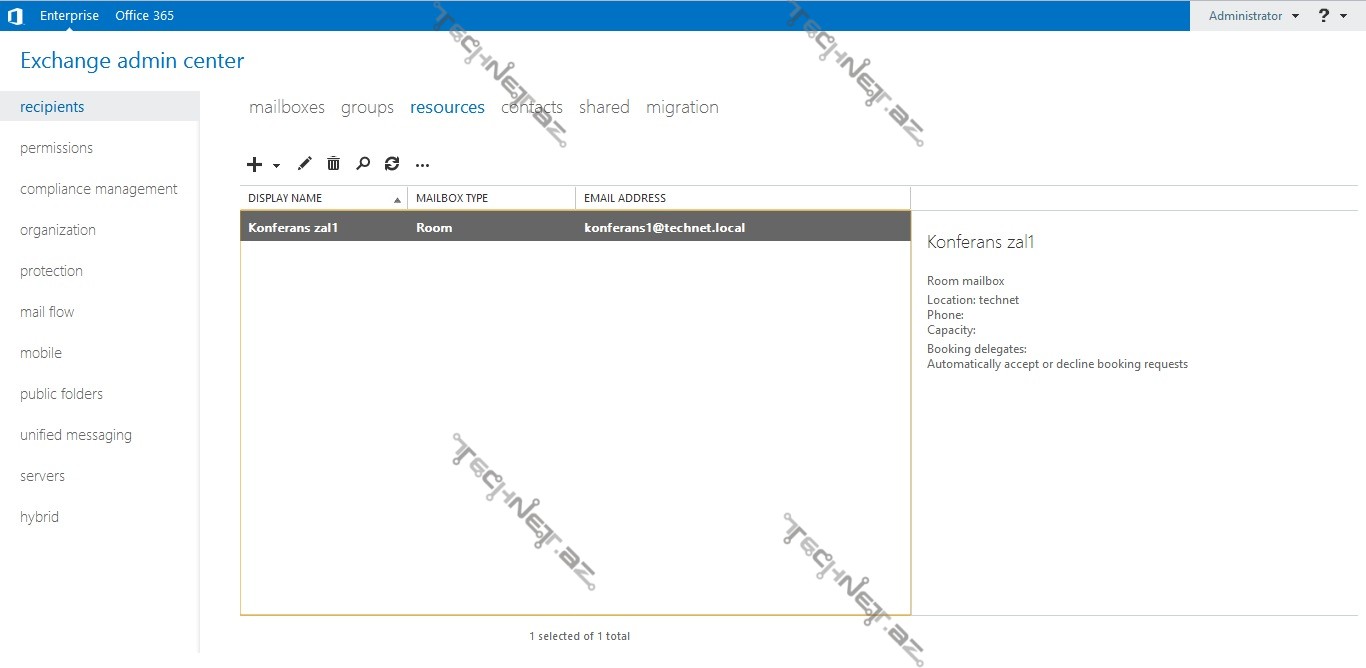Click the Office logo icon
Image resolution: width=1366 pixels, height=668 pixels.
15,16
